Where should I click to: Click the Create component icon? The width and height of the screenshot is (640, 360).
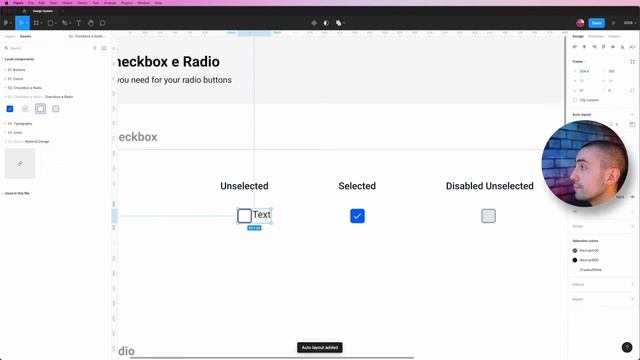(314, 23)
